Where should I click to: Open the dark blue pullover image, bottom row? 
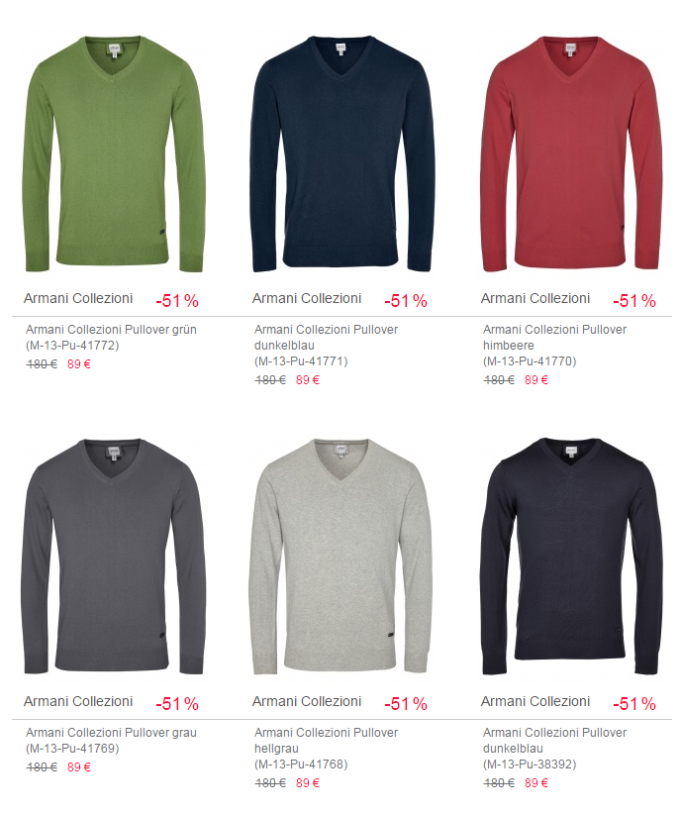click(x=571, y=557)
